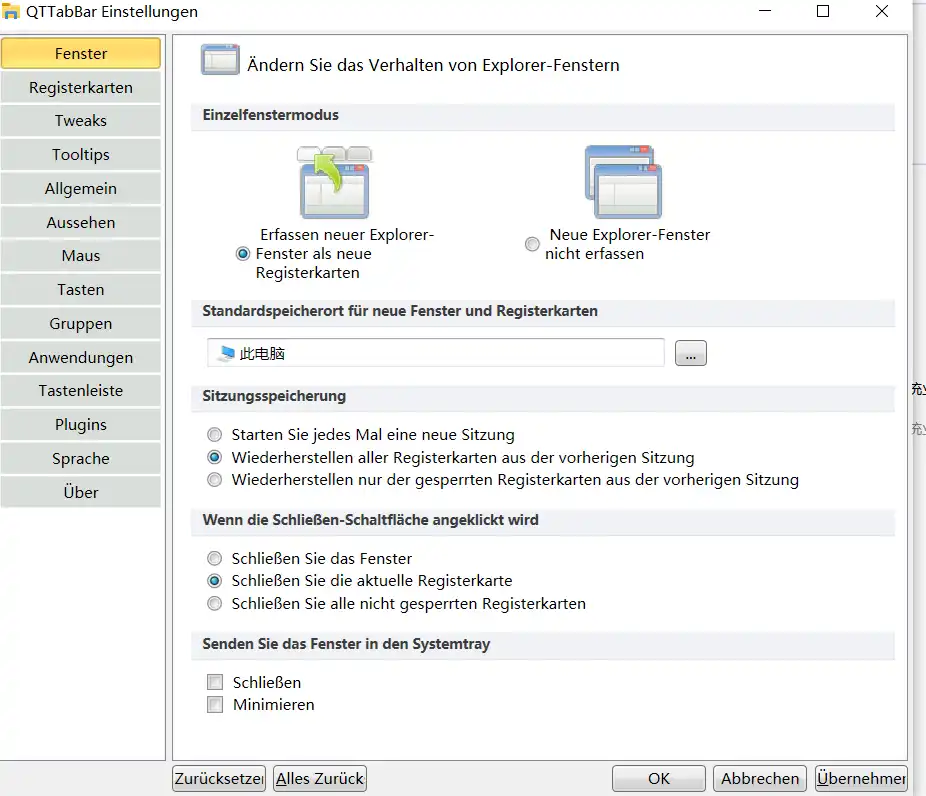The width and height of the screenshot is (926, 796).
Task: Close the QTTabBar Einstellungen window
Action: (882, 11)
